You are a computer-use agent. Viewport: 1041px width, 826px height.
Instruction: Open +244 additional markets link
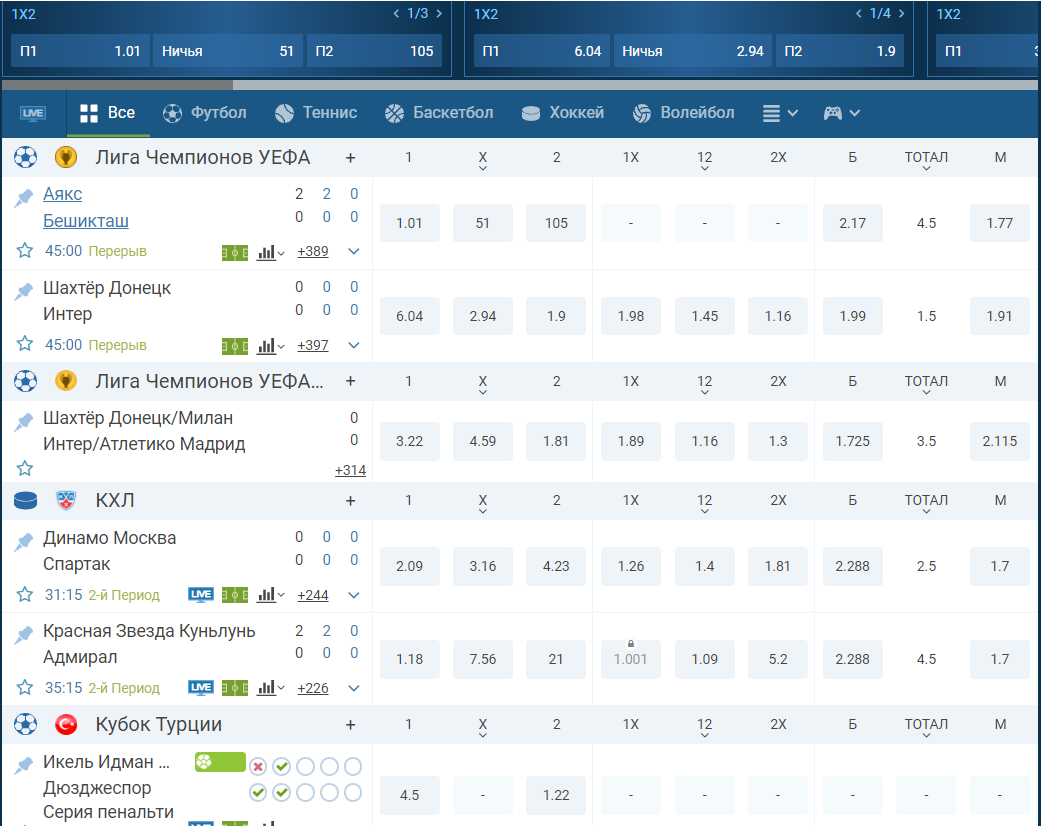[x=313, y=596]
